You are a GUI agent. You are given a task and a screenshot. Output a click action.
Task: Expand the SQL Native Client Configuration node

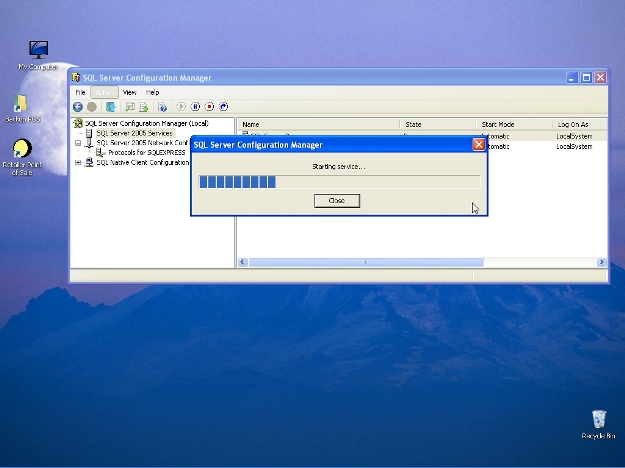[79, 162]
